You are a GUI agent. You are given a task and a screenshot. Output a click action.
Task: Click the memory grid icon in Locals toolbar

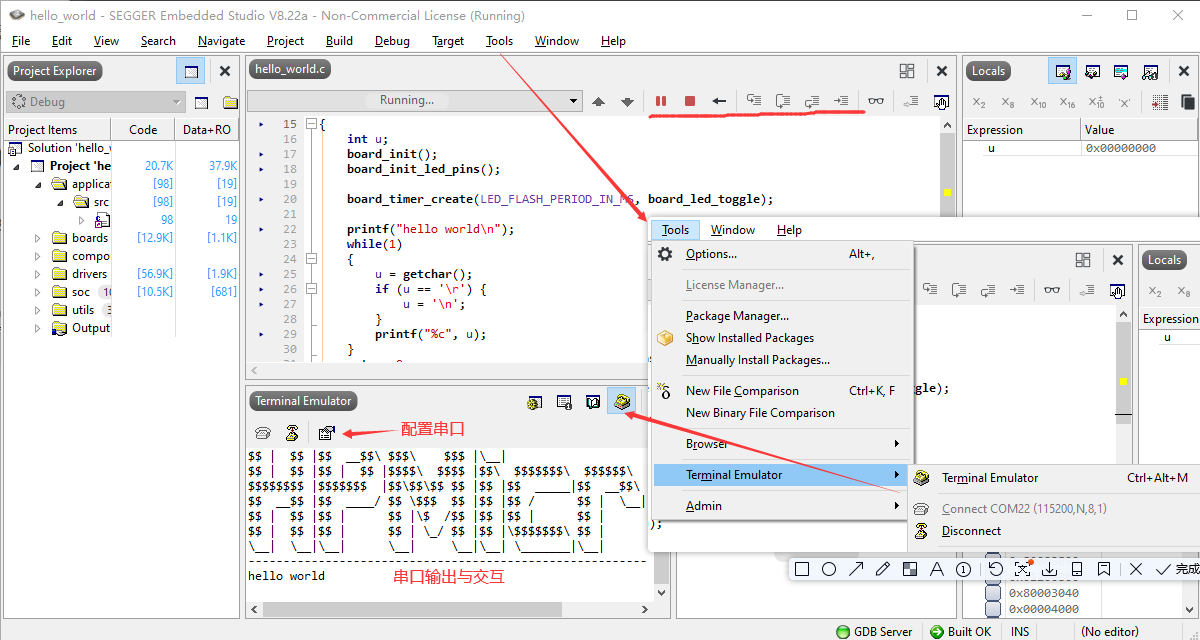[1159, 102]
